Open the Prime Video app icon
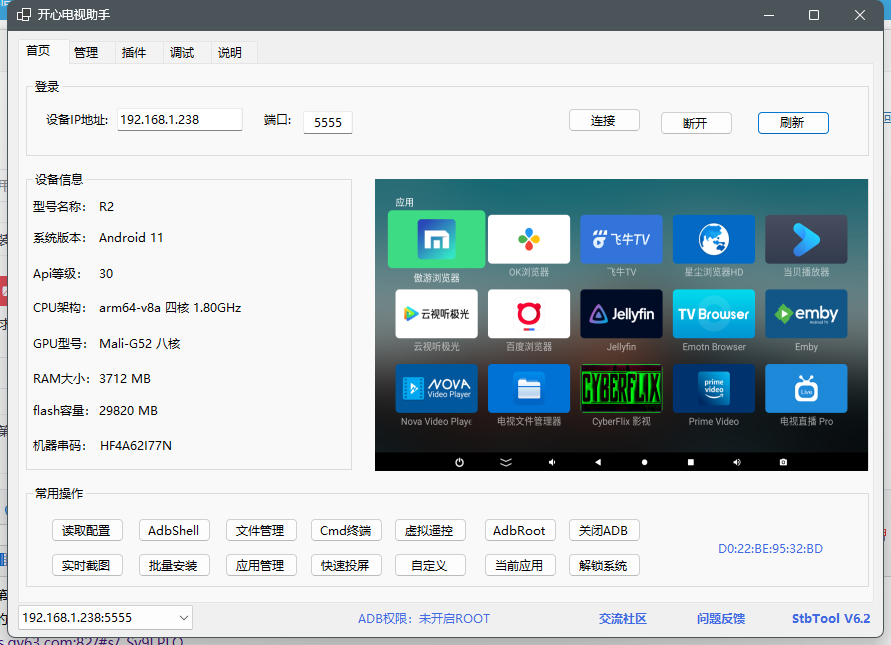 [x=713, y=388]
